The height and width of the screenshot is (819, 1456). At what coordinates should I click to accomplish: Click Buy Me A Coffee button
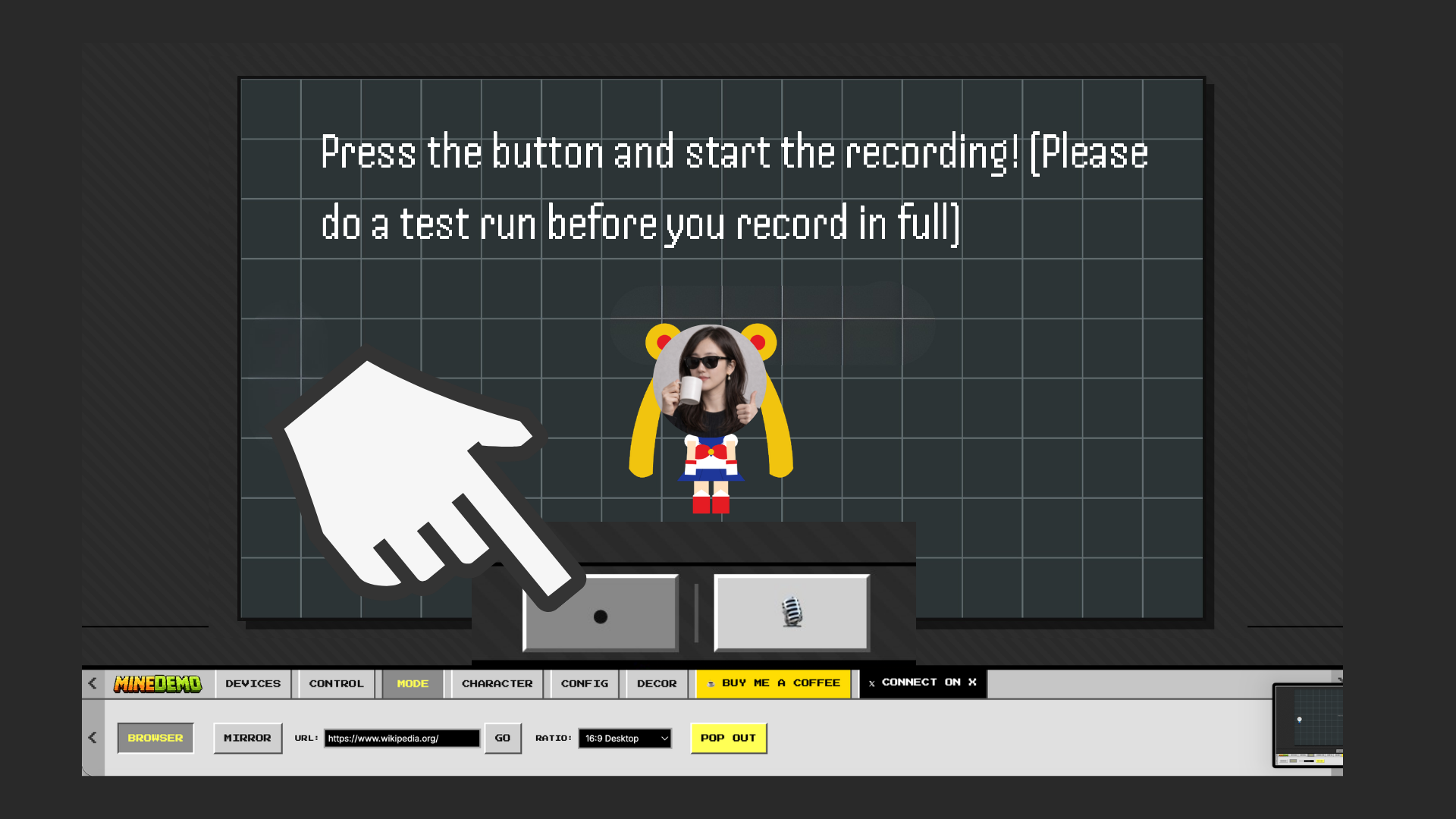pos(773,682)
